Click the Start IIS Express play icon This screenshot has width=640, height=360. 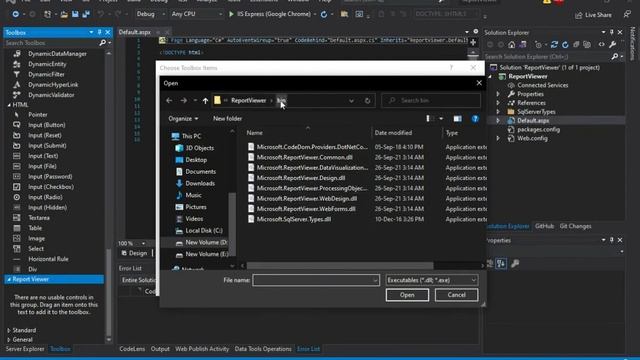[x=231, y=14]
